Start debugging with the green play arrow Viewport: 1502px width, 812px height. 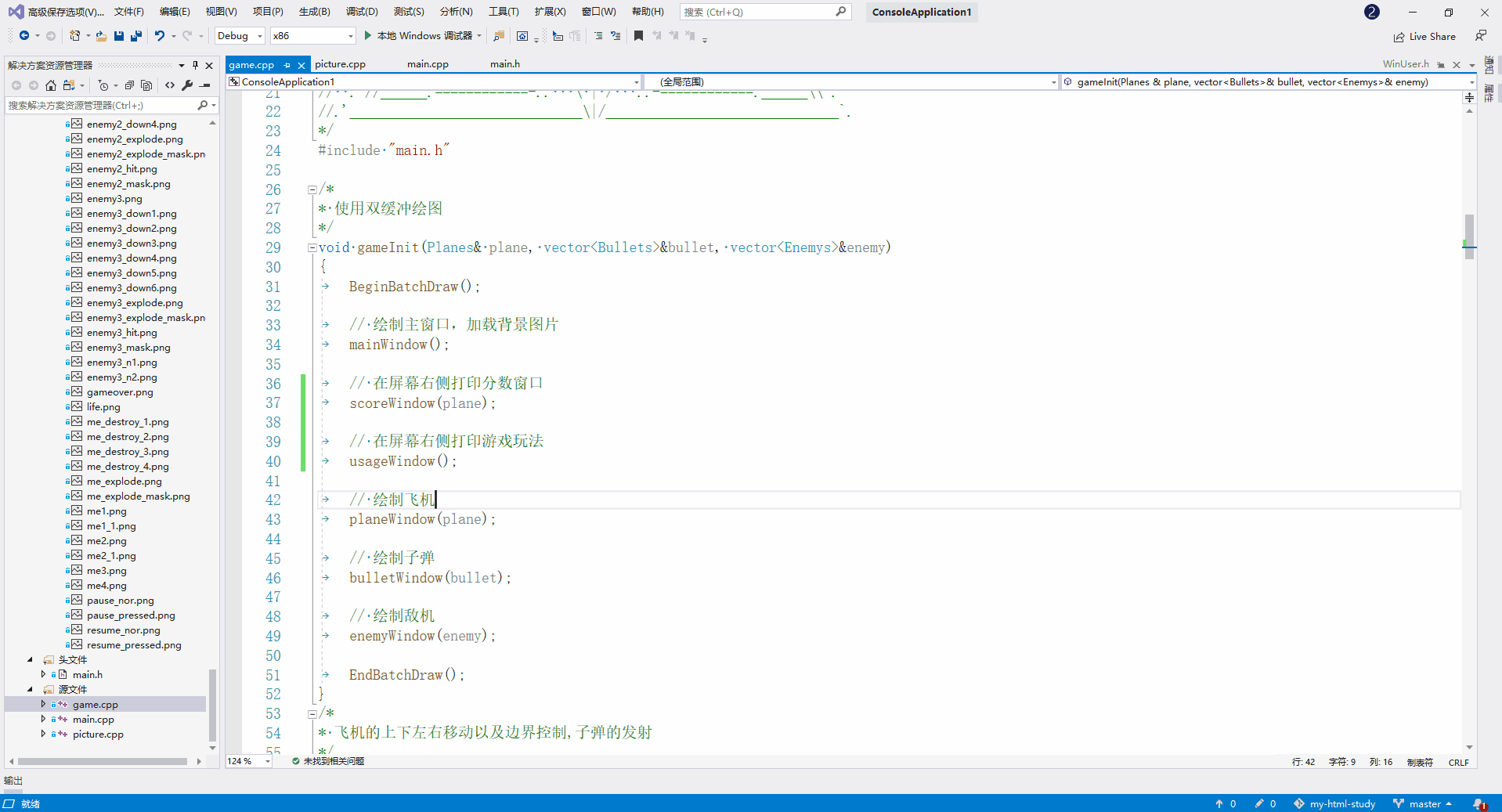point(368,36)
